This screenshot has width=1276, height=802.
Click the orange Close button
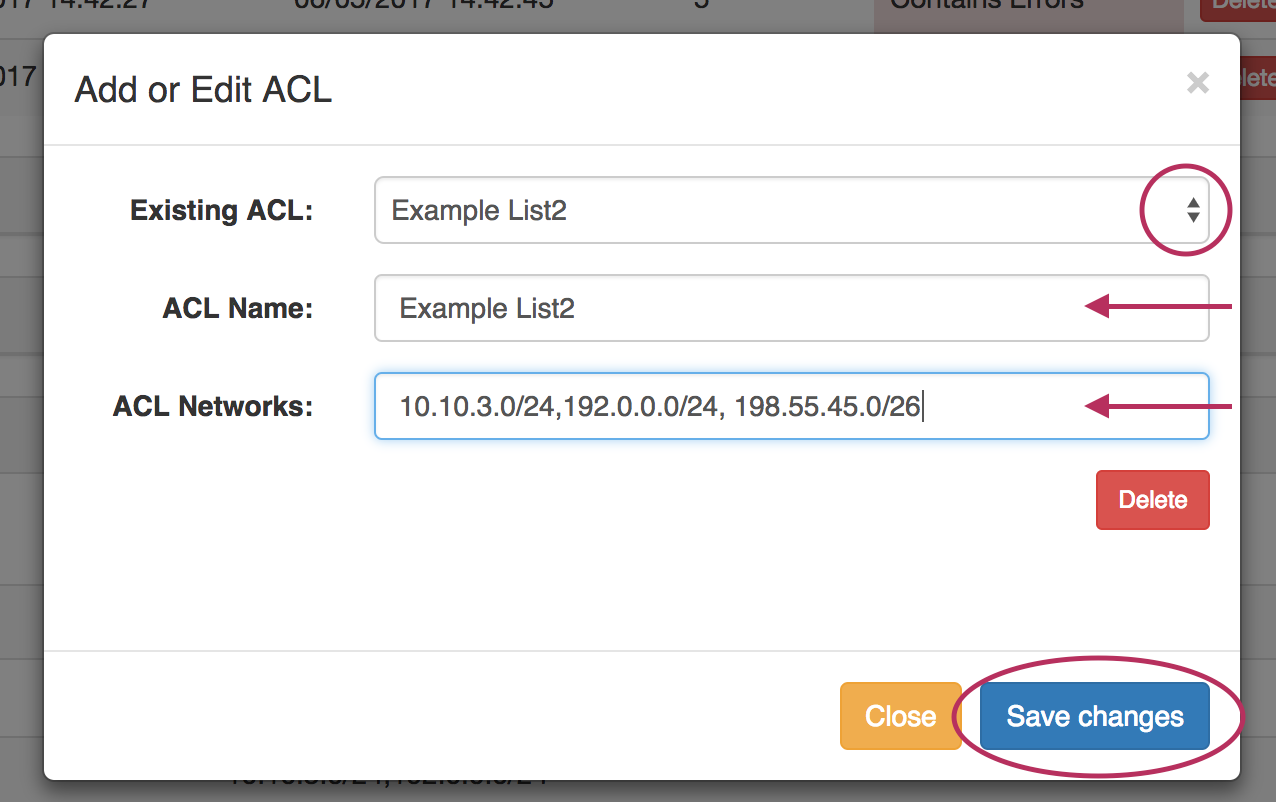pyautogui.click(x=900, y=716)
